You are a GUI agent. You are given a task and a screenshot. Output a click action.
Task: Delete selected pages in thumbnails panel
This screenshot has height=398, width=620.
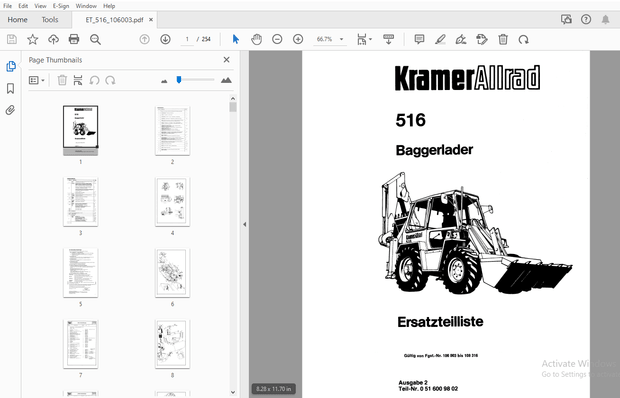(62, 80)
